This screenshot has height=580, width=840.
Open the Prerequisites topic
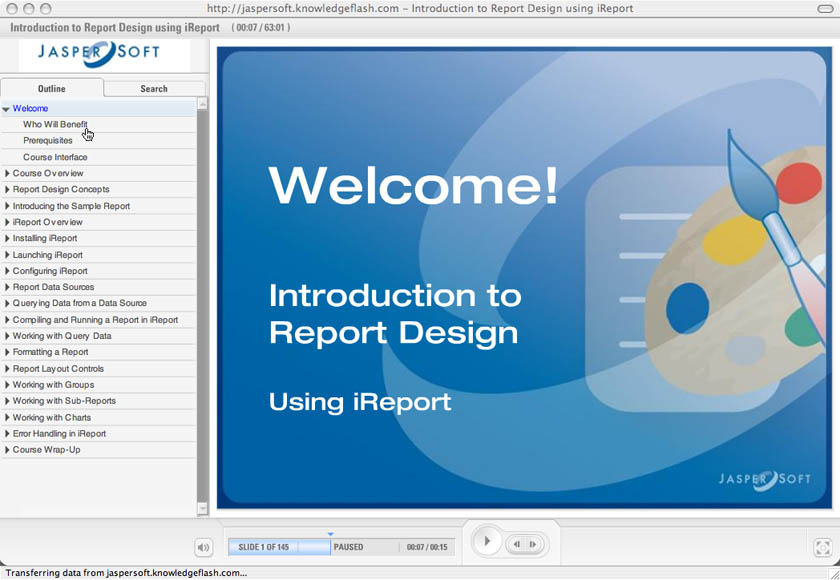click(x=48, y=140)
